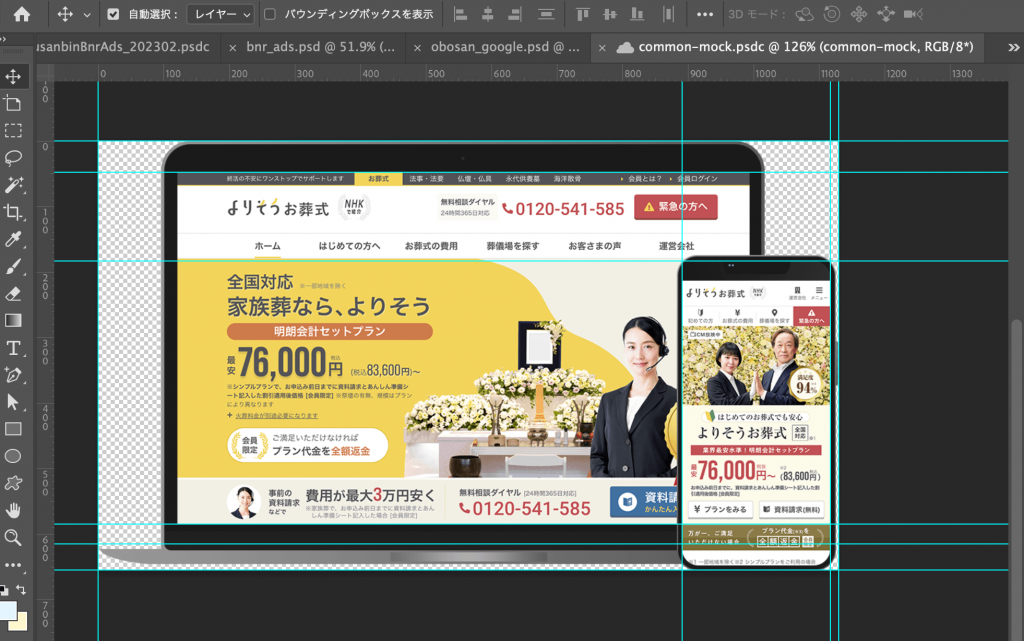Pick the Eyedropper tool
This screenshot has height=641, width=1024.
[13, 238]
